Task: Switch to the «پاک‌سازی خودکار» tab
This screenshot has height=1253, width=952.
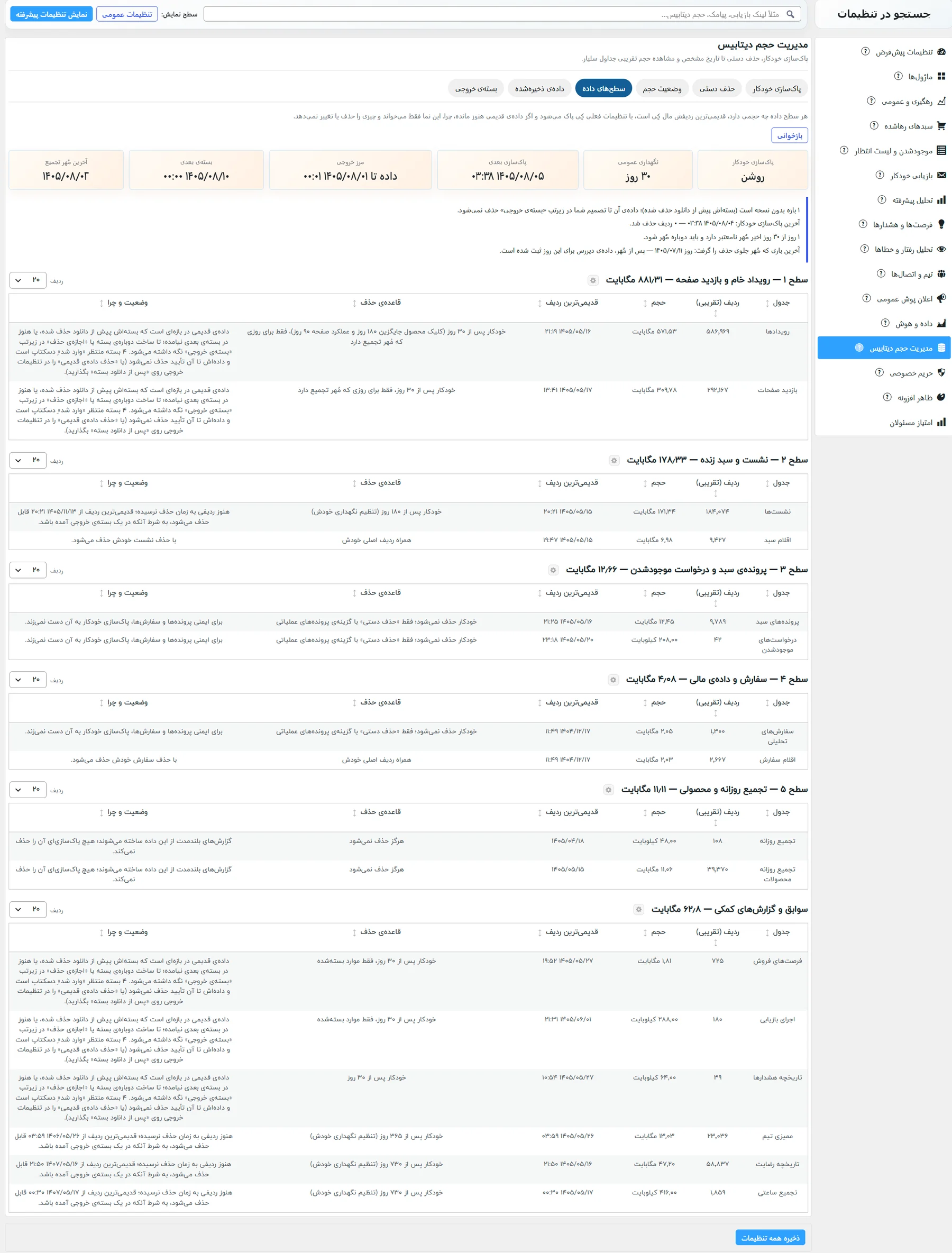Action: point(776,88)
